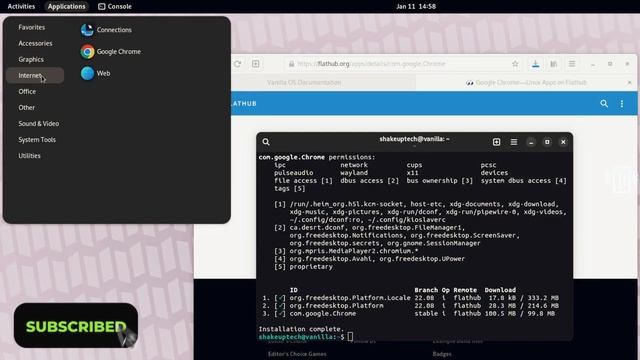The height and width of the screenshot is (360, 640).
Task: Open Activities overview
Action: click(21, 6)
